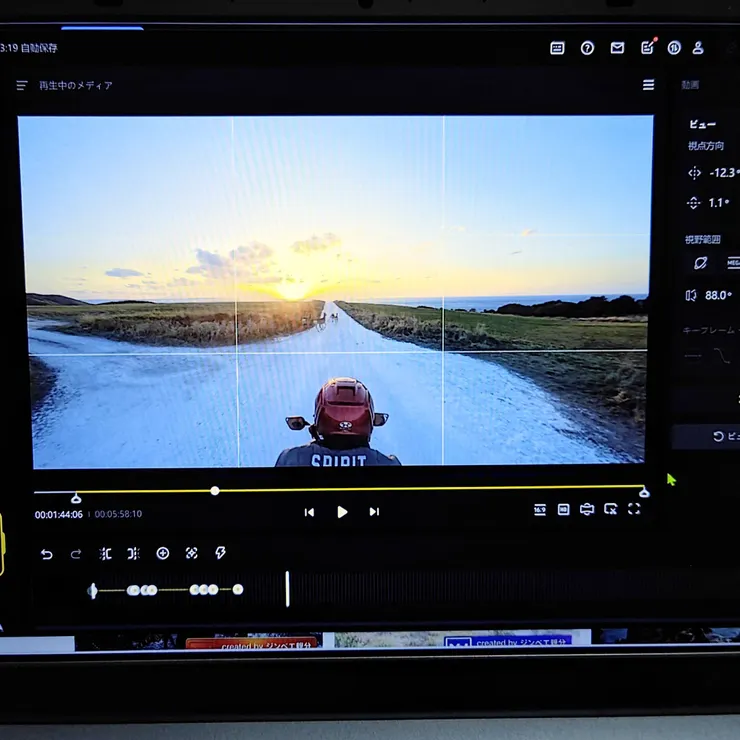Image resolution: width=740 pixels, height=740 pixels.
Task: Open the 16:9 aspect ratio selector
Action: (x=540, y=510)
